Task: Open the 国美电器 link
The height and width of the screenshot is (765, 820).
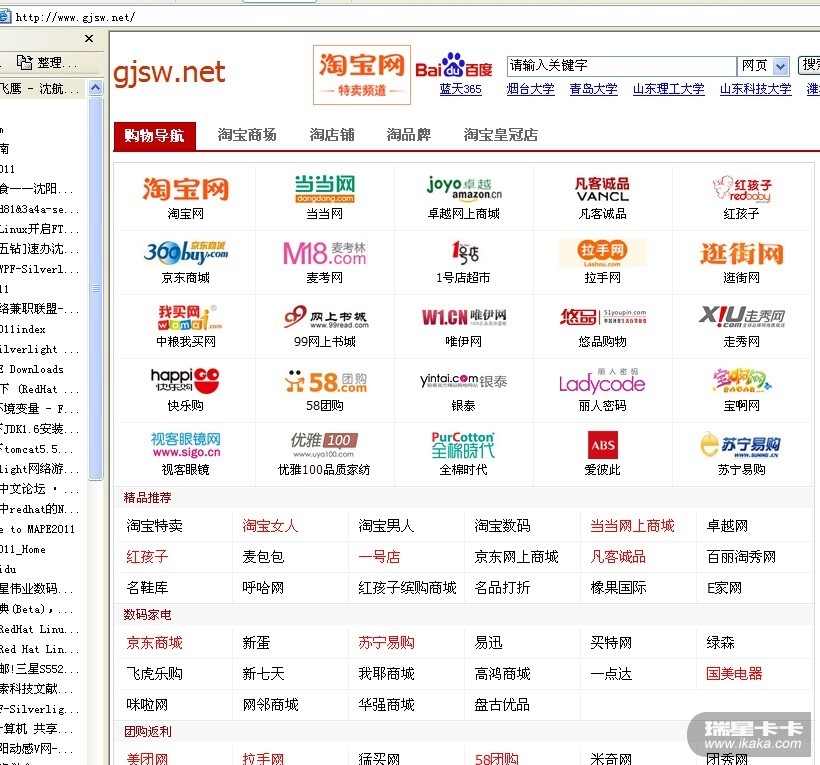Action: pyautogui.click(x=734, y=673)
